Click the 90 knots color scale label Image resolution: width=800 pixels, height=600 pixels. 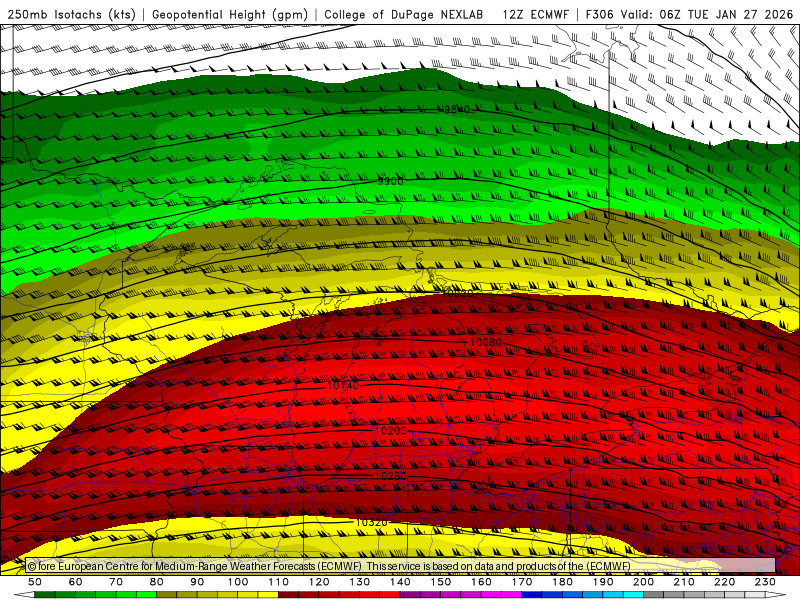pos(197,582)
